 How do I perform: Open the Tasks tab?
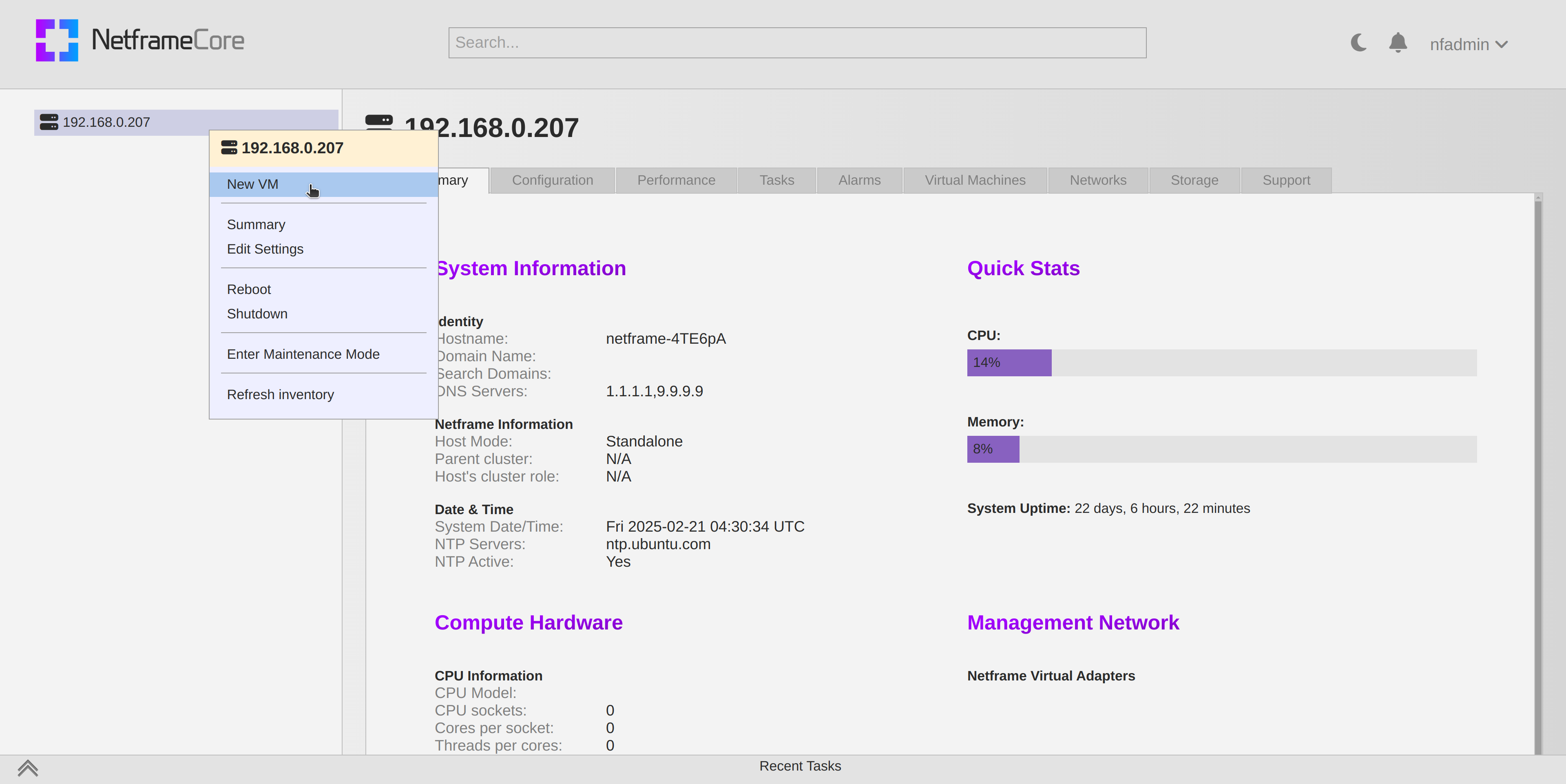coord(776,181)
